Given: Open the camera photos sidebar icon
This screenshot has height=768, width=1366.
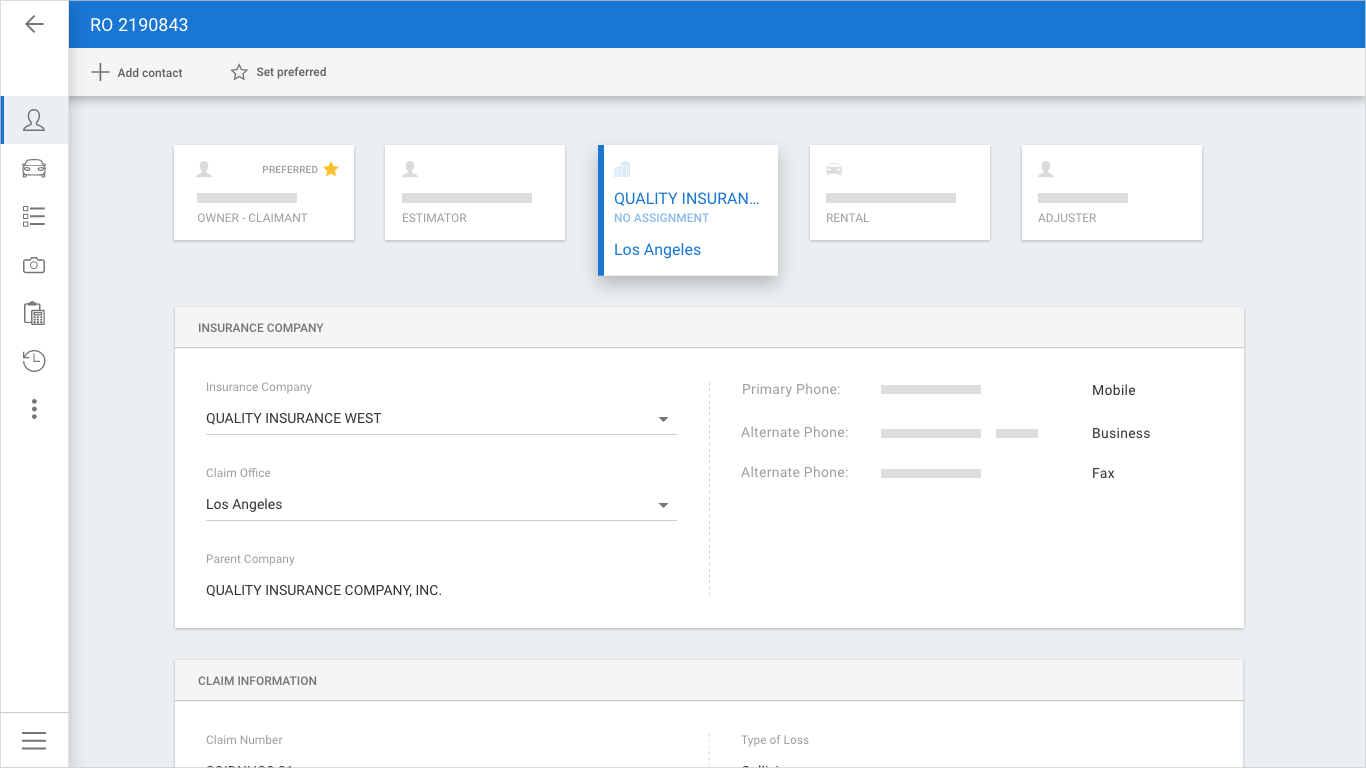Looking at the screenshot, I should 34,265.
